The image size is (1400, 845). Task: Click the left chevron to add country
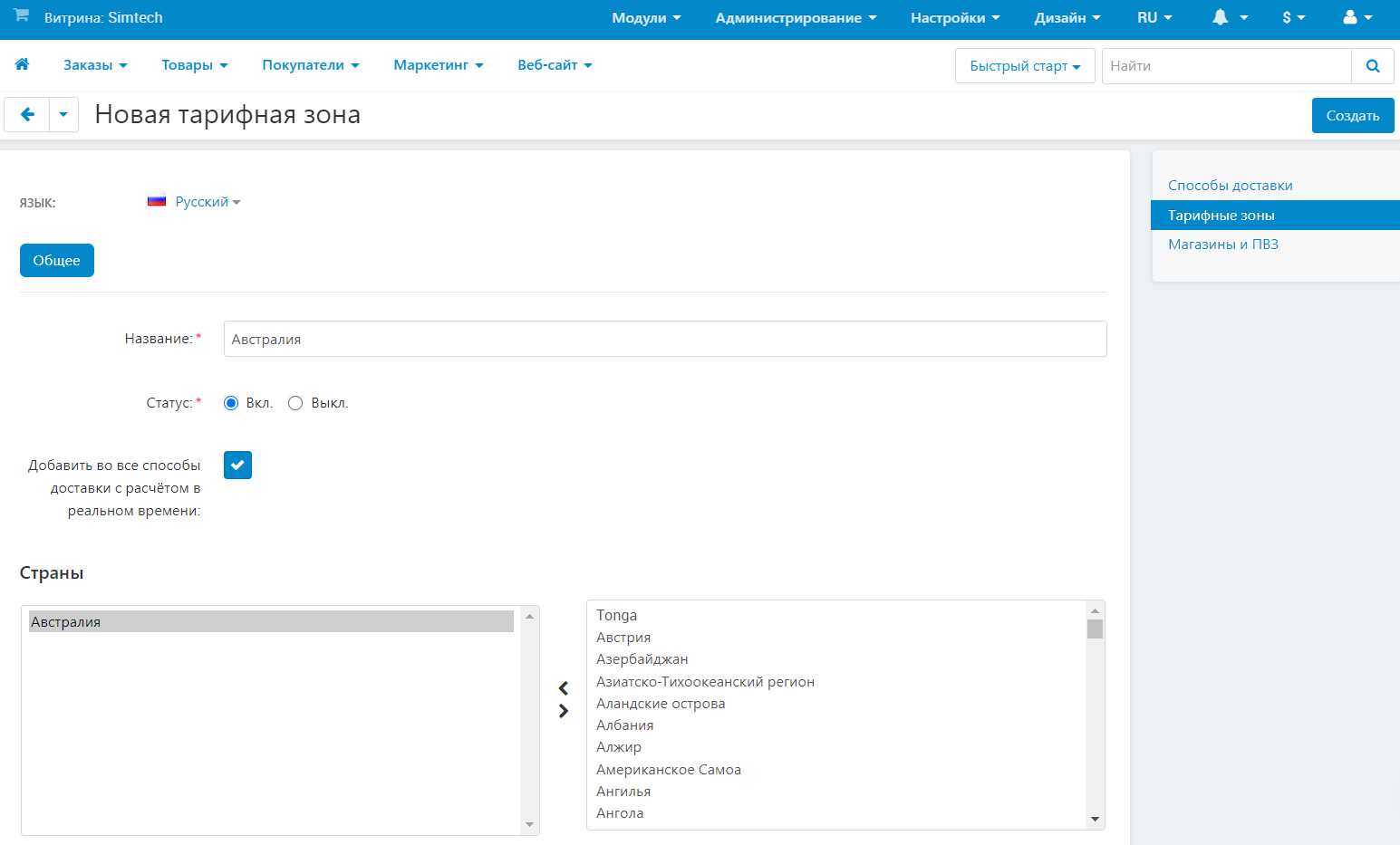click(564, 688)
